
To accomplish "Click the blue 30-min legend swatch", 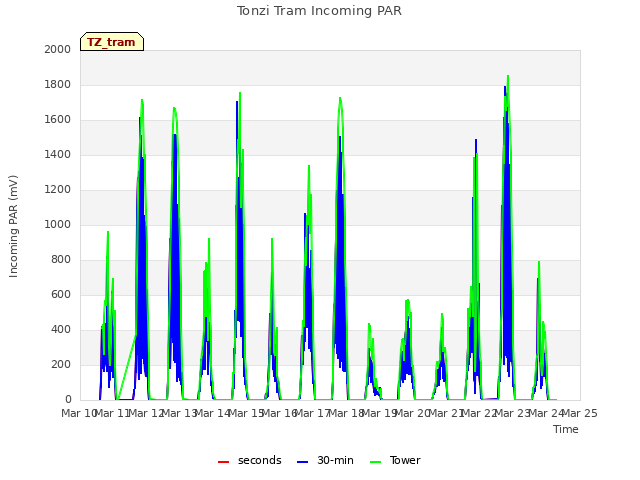I will coord(302,462).
